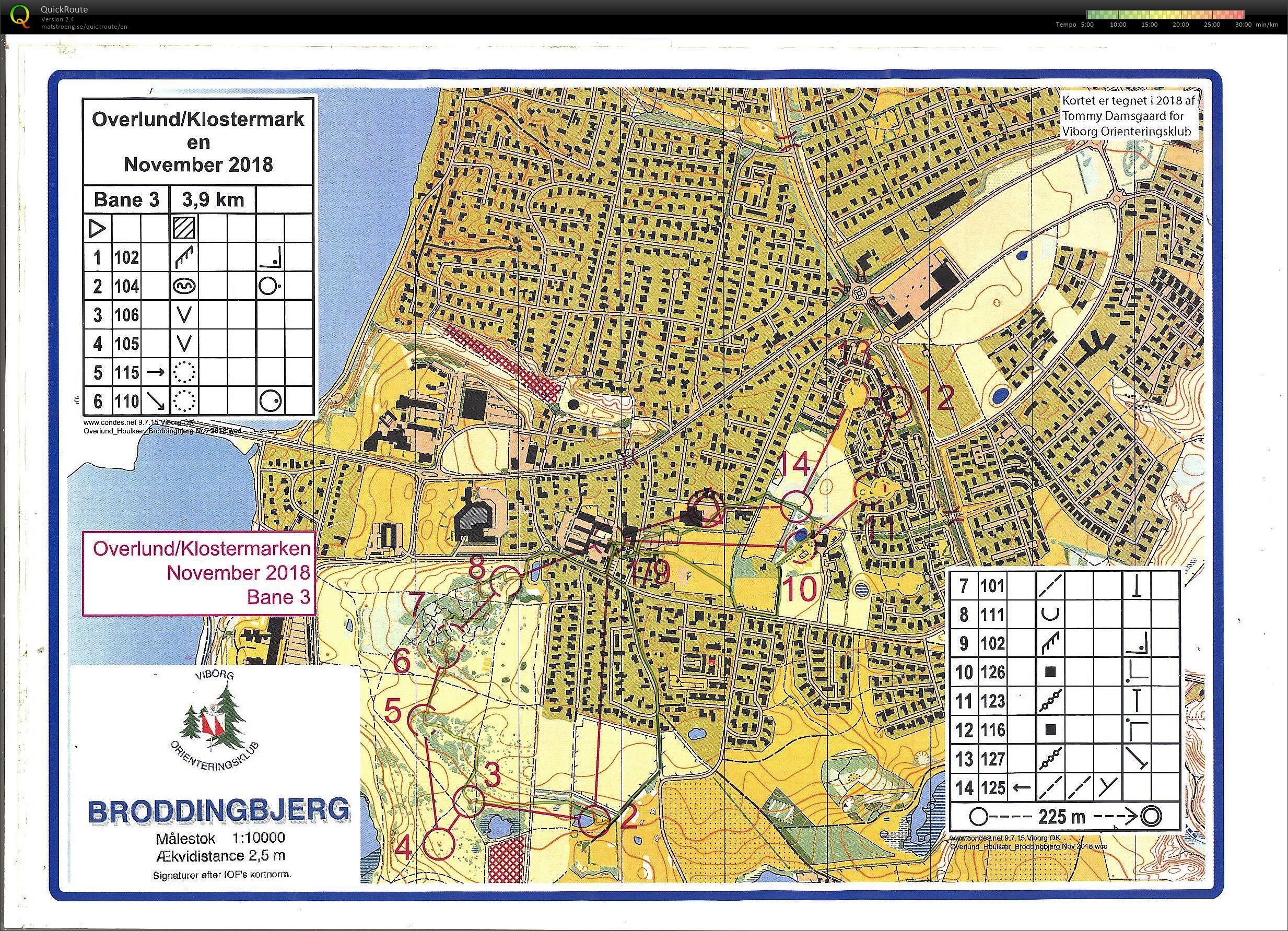Click the path symbol in row 101
Image resolution: width=1288 pixels, height=931 pixels.
(1049, 585)
